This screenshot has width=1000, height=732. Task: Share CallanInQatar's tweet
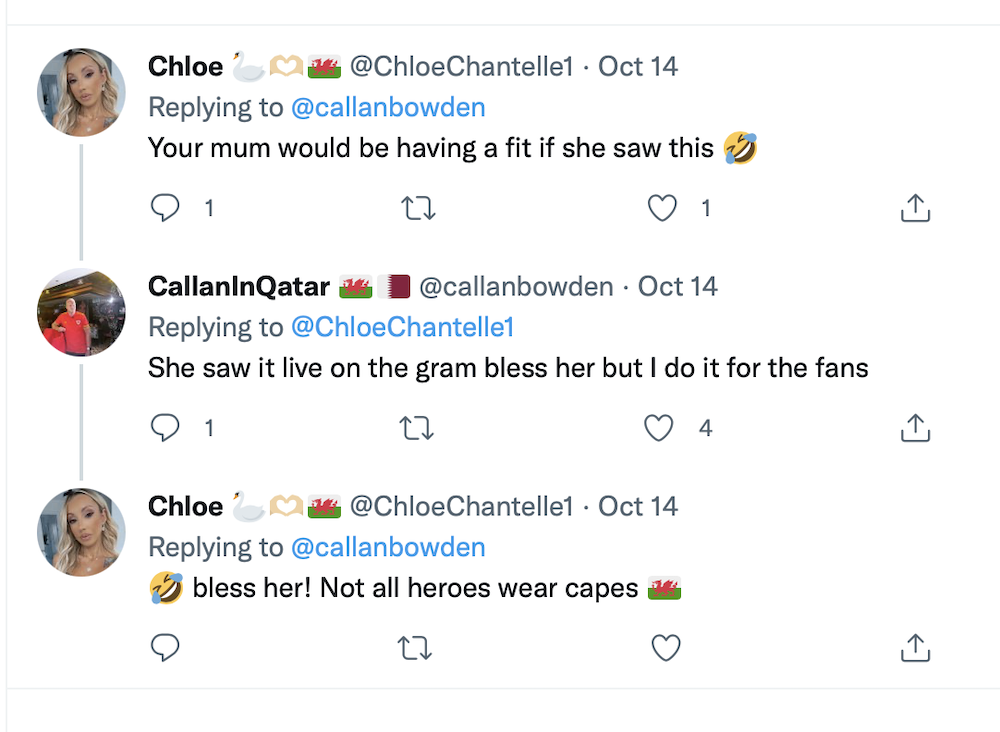coord(915,428)
